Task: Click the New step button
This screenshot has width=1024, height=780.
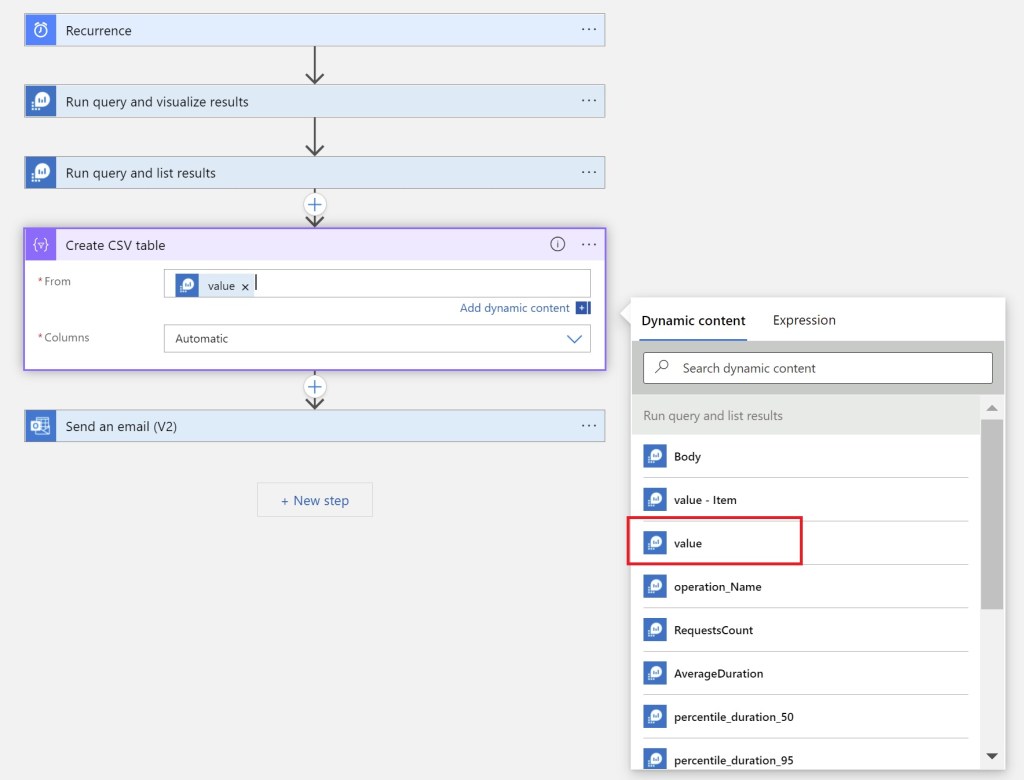Action: tap(315, 500)
